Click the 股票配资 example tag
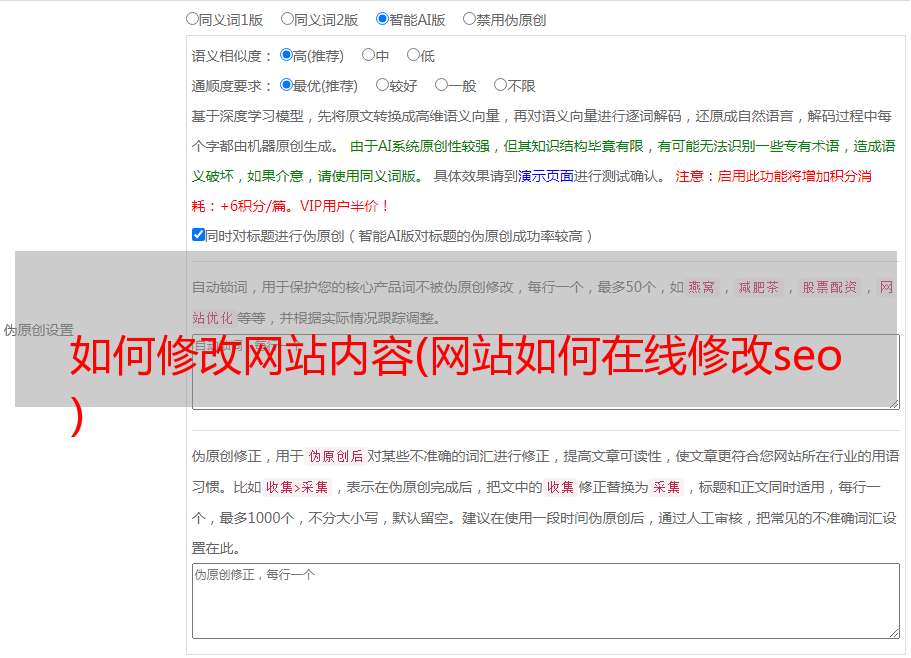 (x=830, y=287)
